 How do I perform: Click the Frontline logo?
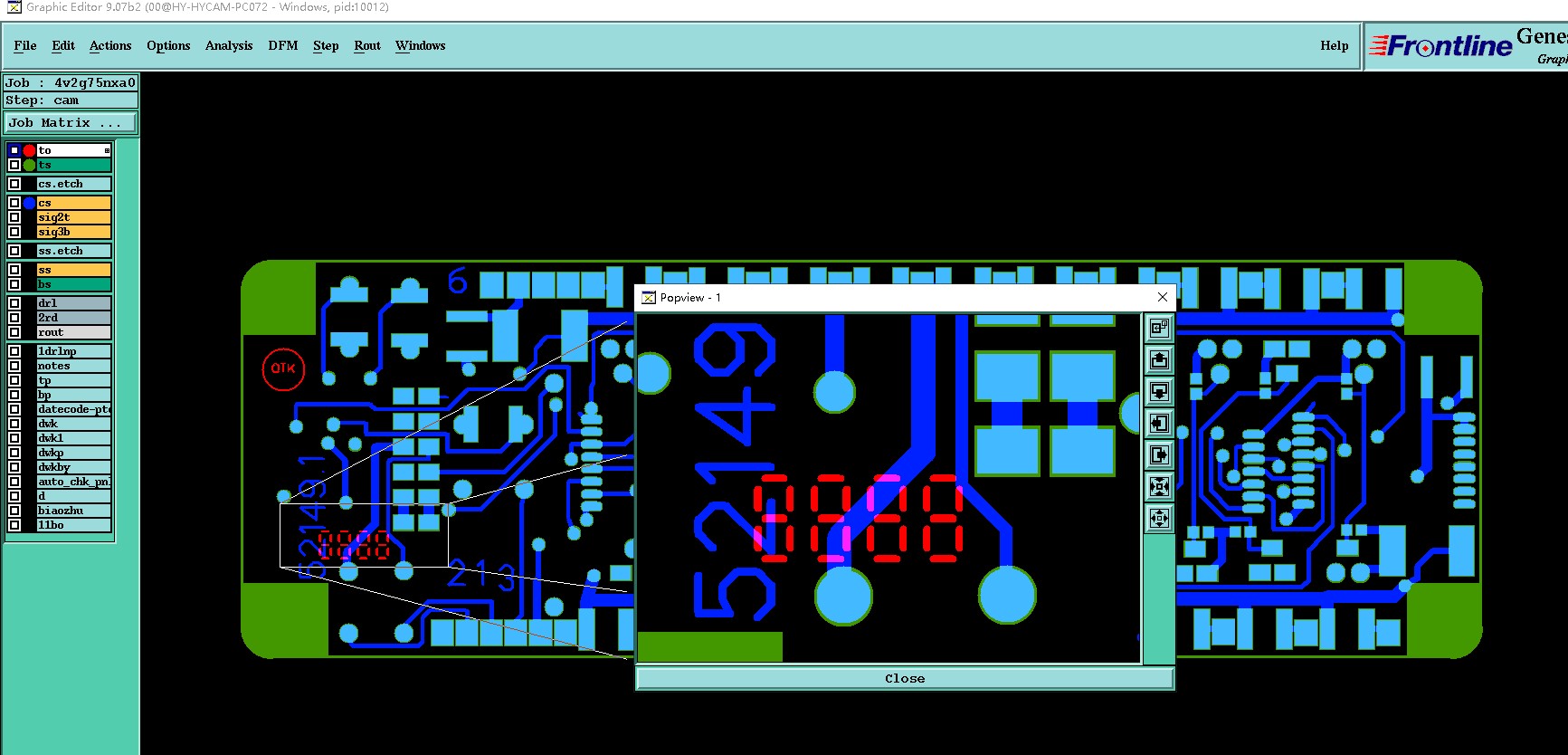click(1440, 45)
